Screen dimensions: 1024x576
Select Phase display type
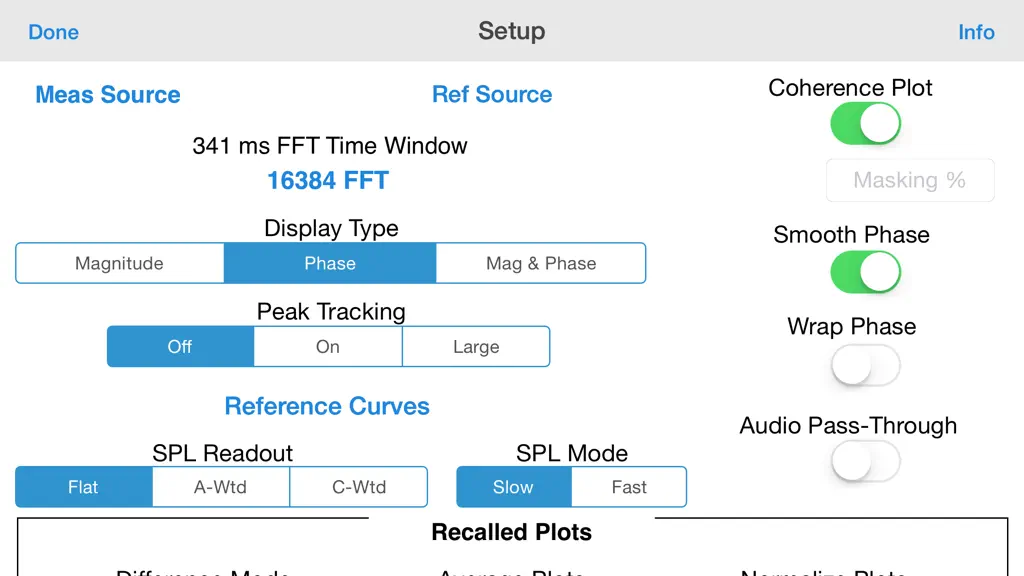pos(330,263)
